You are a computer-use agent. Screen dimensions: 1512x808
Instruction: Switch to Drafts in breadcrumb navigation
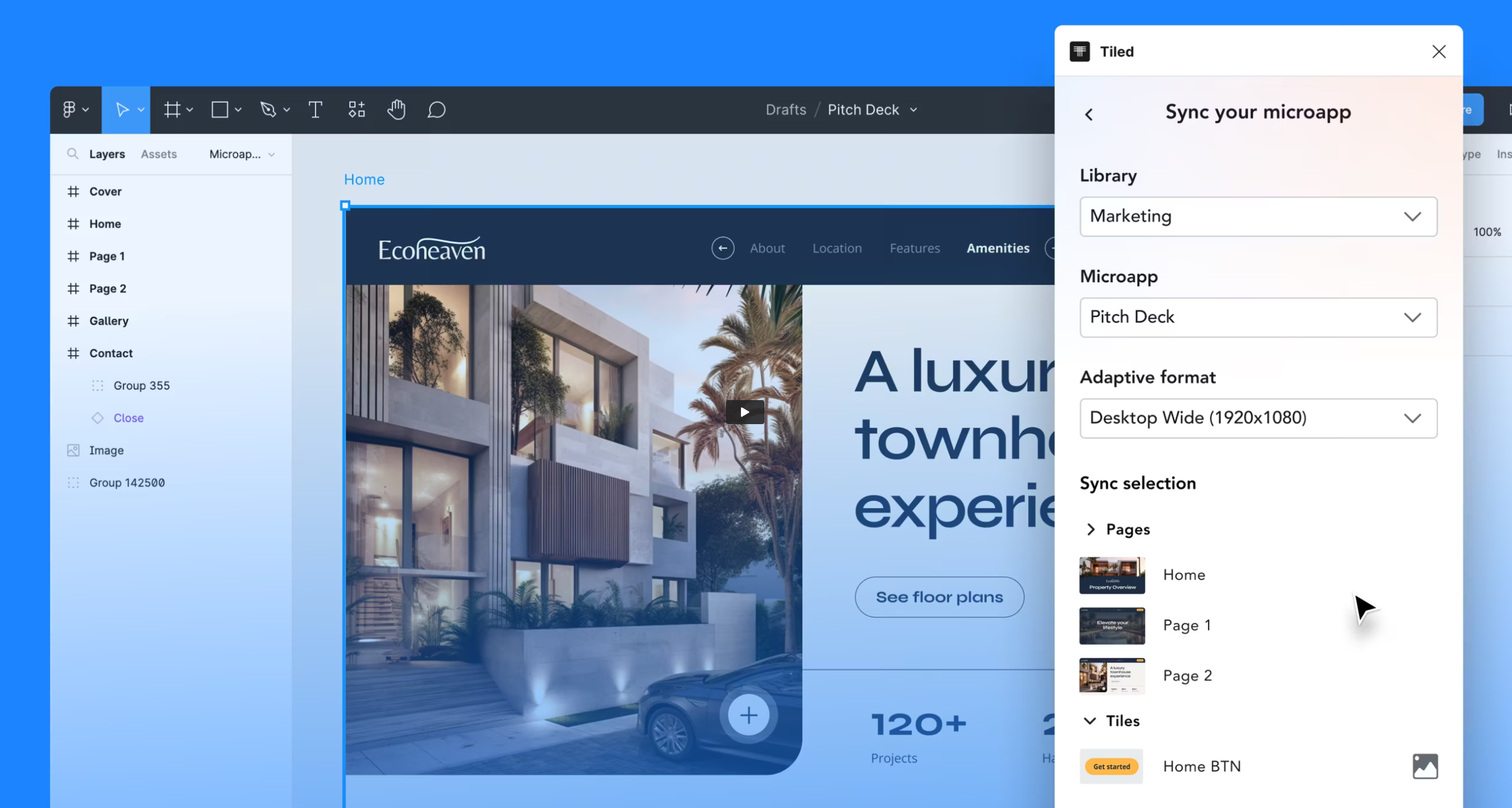click(786, 109)
